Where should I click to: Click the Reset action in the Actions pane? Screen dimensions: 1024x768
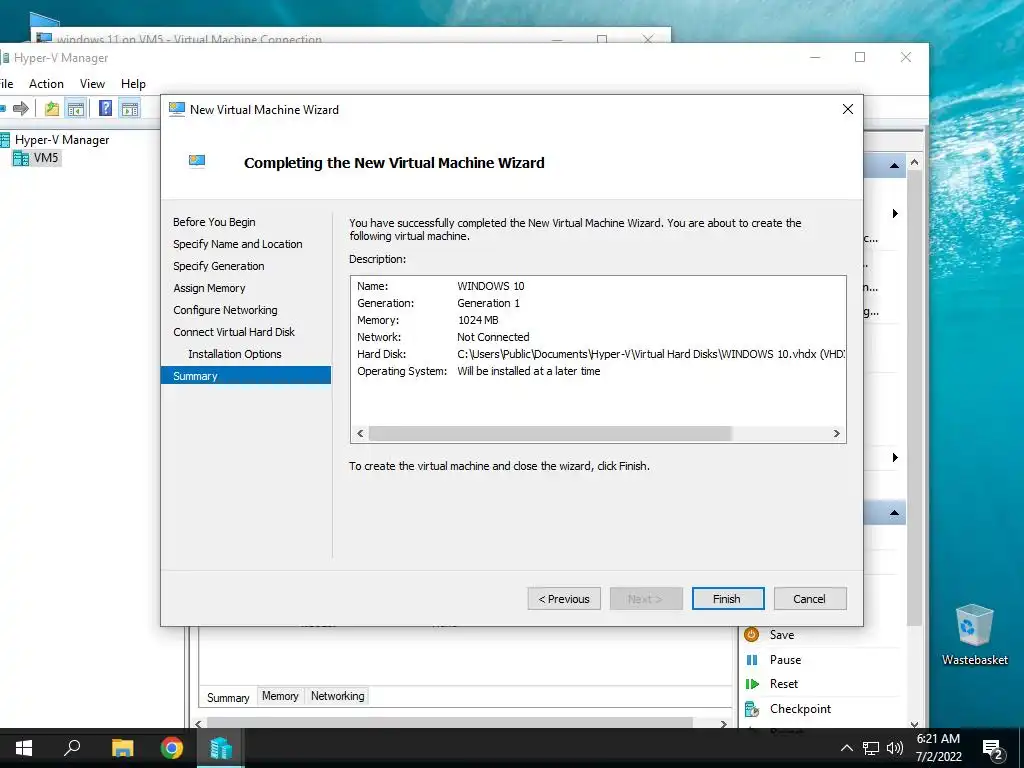(x=784, y=684)
